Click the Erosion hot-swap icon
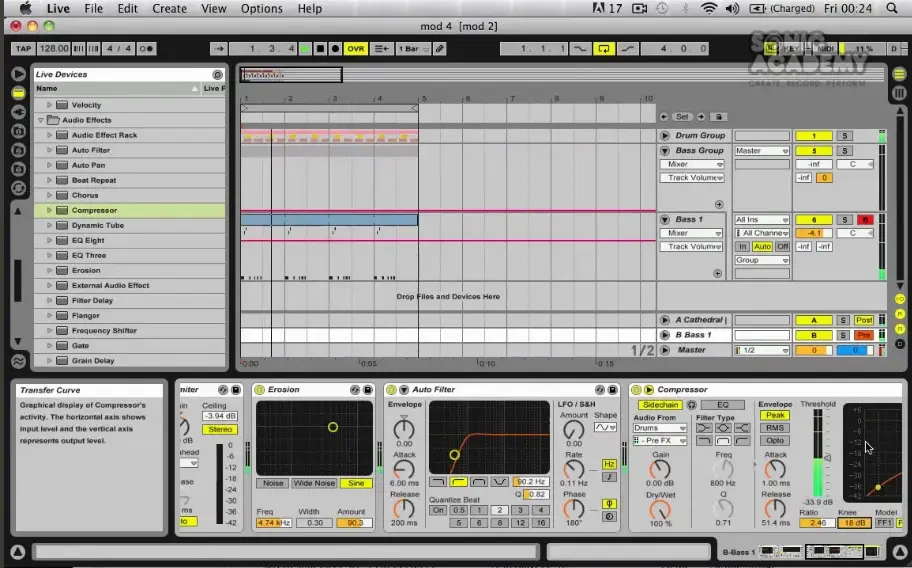Viewport: 912px width, 568px height. 355,390
